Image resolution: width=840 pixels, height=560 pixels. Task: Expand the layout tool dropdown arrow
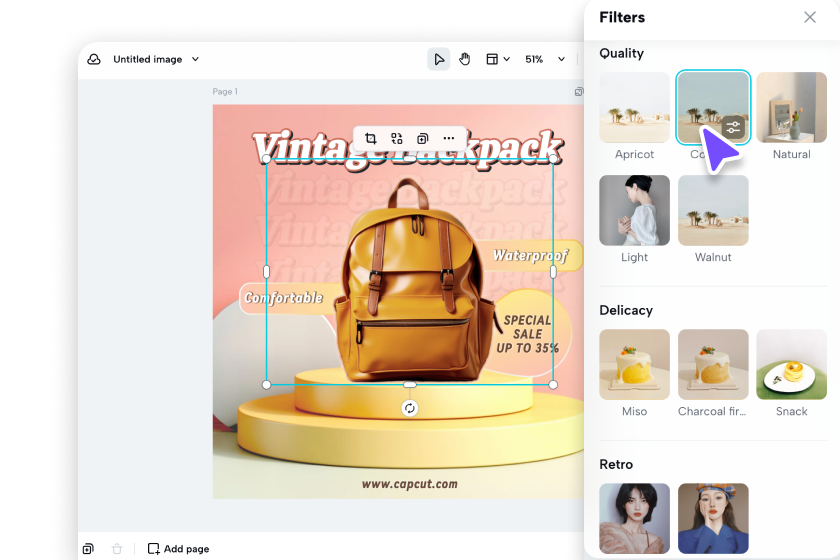[506, 59]
